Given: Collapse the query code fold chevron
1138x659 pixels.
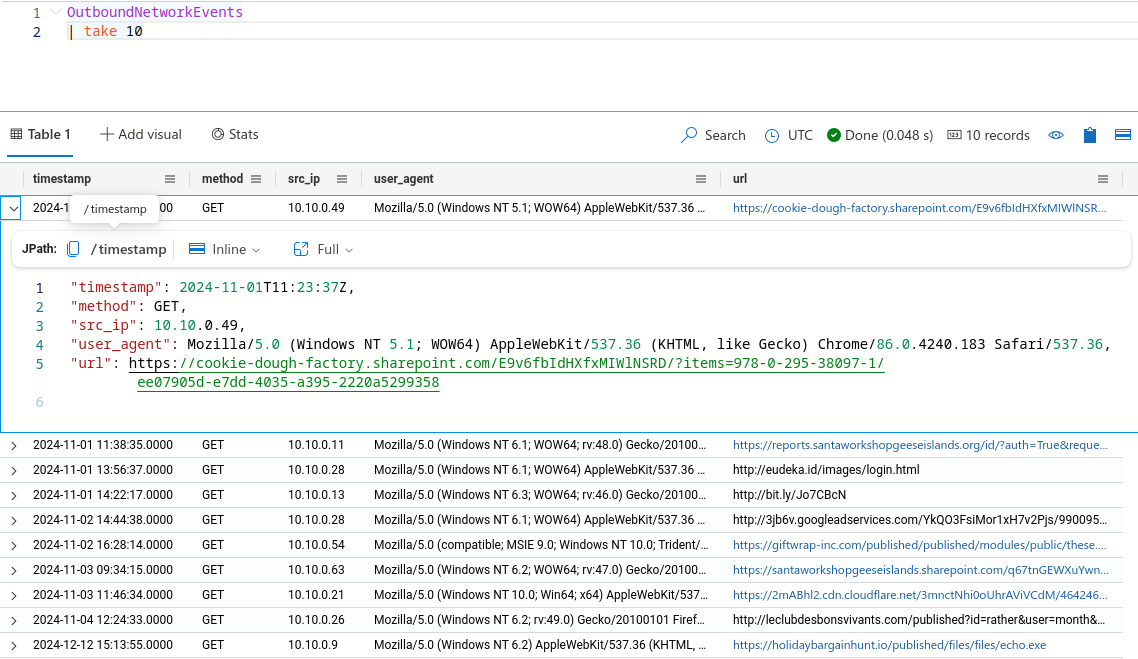Looking at the screenshot, I should point(56,13).
